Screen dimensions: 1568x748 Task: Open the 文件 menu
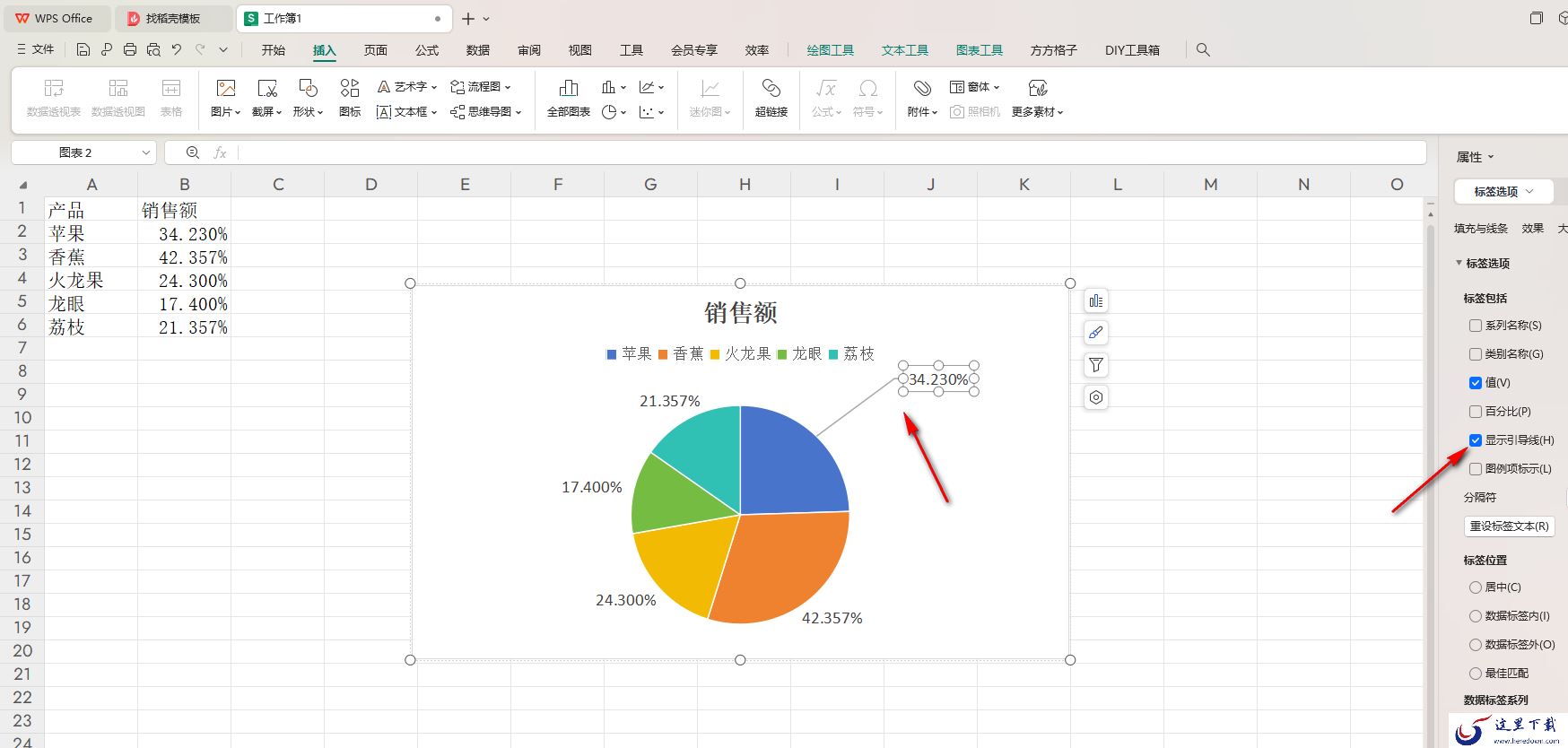pyautogui.click(x=36, y=50)
